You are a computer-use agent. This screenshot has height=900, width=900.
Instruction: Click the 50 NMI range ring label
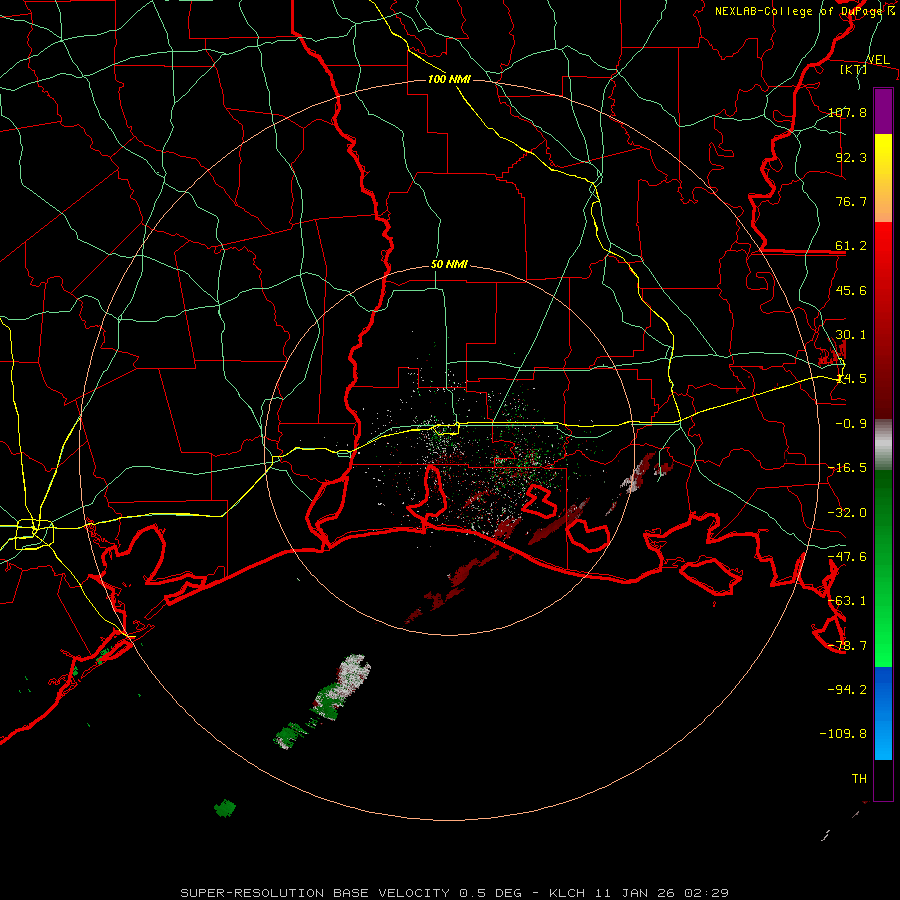click(x=449, y=265)
